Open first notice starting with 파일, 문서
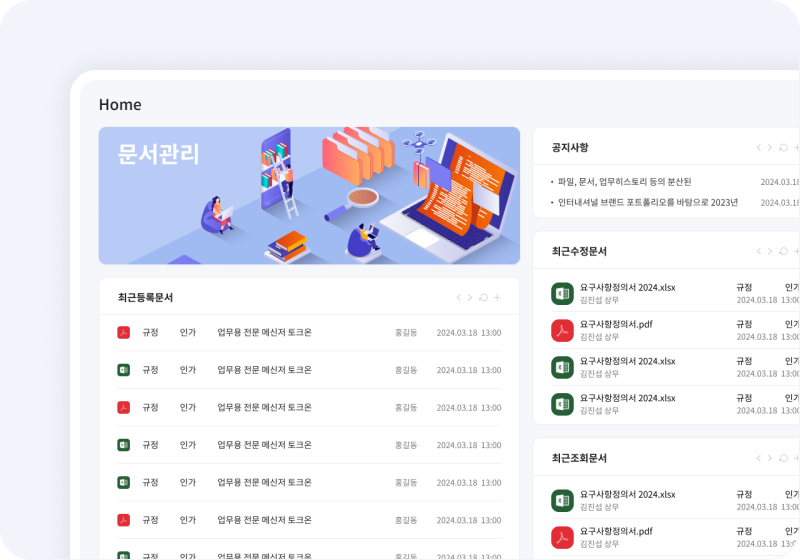 pos(624,182)
